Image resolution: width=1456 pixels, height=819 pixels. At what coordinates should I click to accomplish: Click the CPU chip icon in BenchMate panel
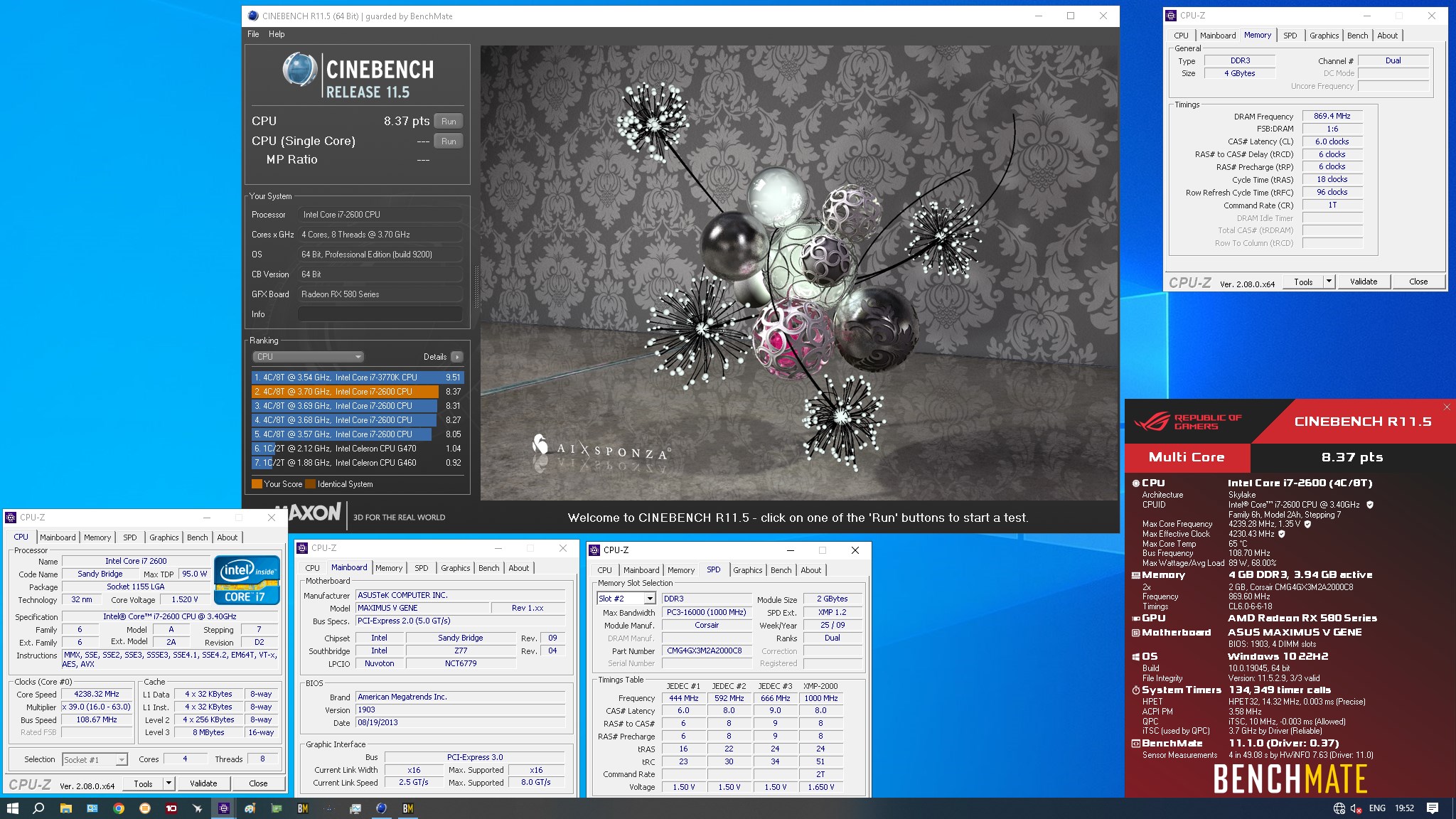tap(1135, 483)
